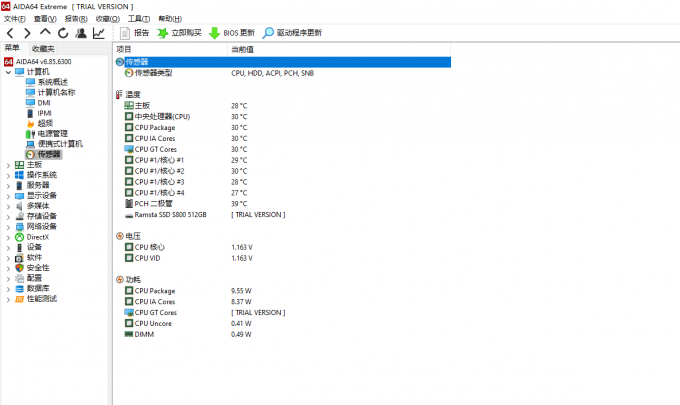Open the 文件(F) menu
Viewport: 680px width, 405px height.
click(15, 18)
